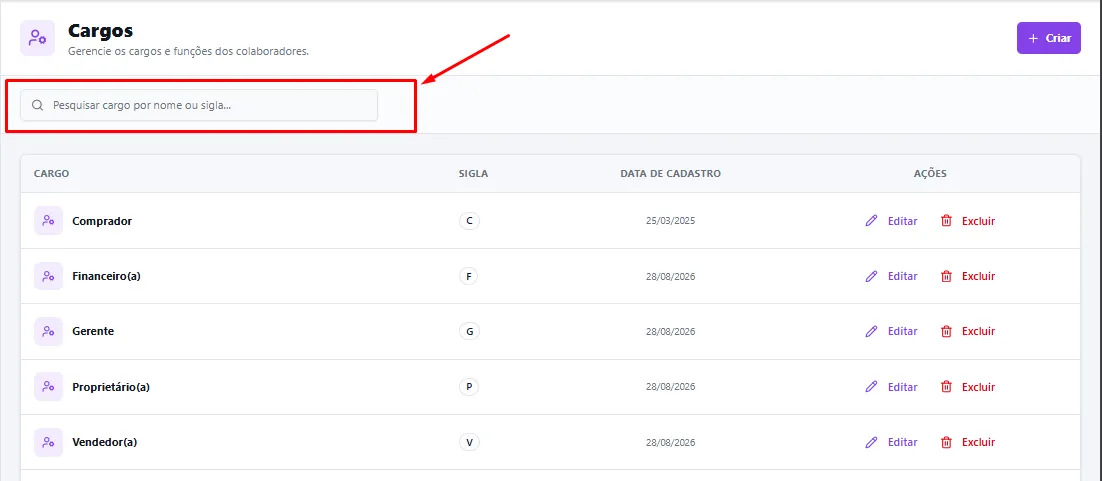Image resolution: width=1102 pixels, height=481 pixels.
Task: Delete the Financeiro(a) role
Action: tap(968, 276)
